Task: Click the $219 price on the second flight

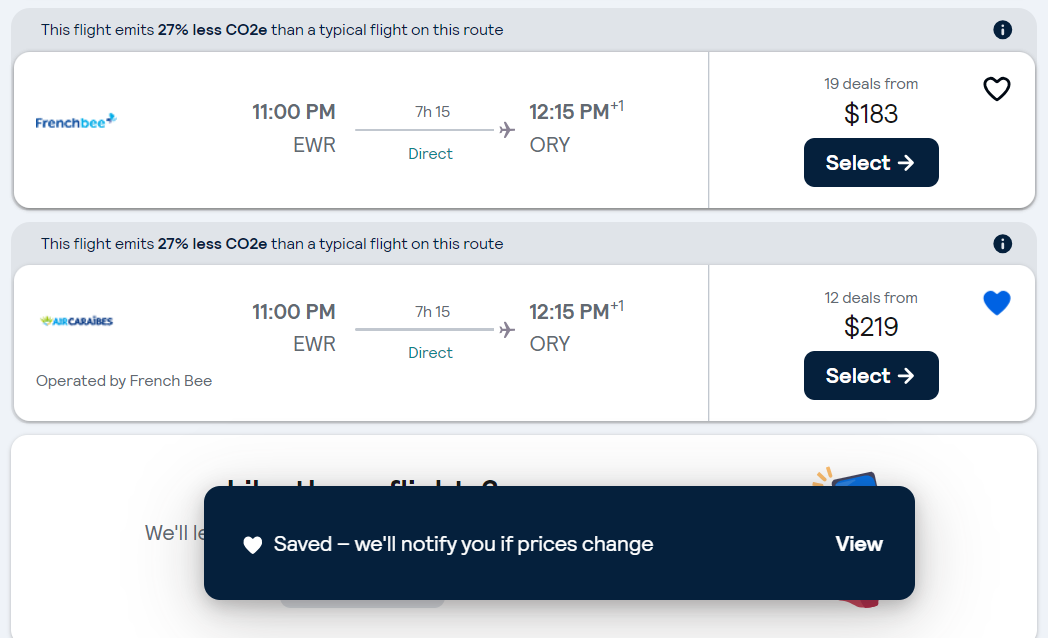Action: pyautogui.click(x=870, y=327)
